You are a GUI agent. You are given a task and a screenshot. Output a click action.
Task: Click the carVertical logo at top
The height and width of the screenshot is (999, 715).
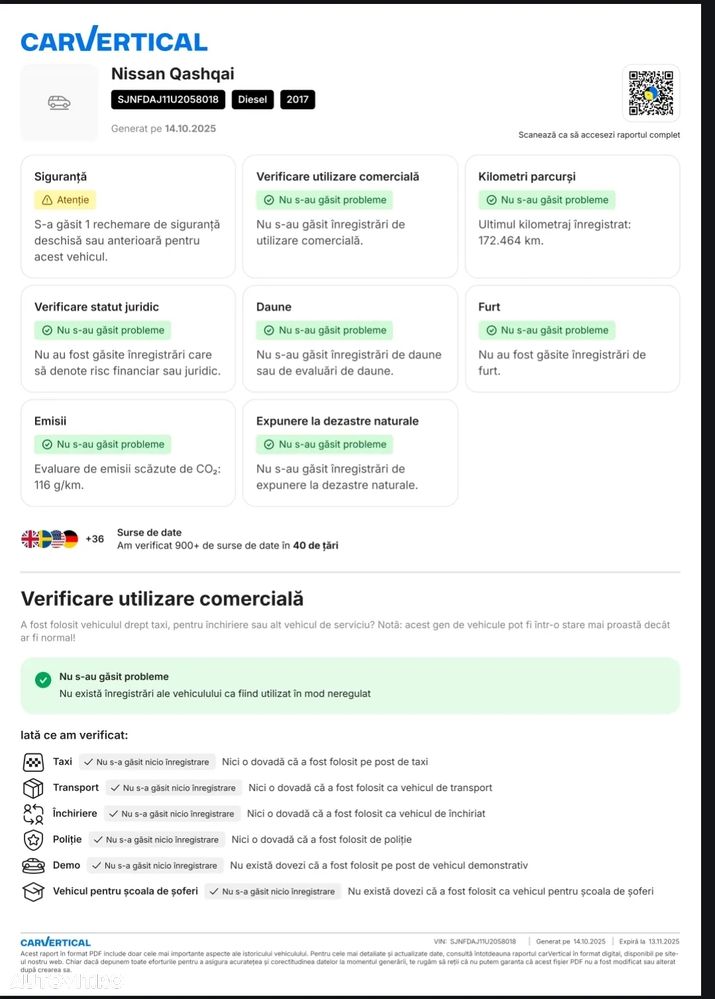point(114,40)
